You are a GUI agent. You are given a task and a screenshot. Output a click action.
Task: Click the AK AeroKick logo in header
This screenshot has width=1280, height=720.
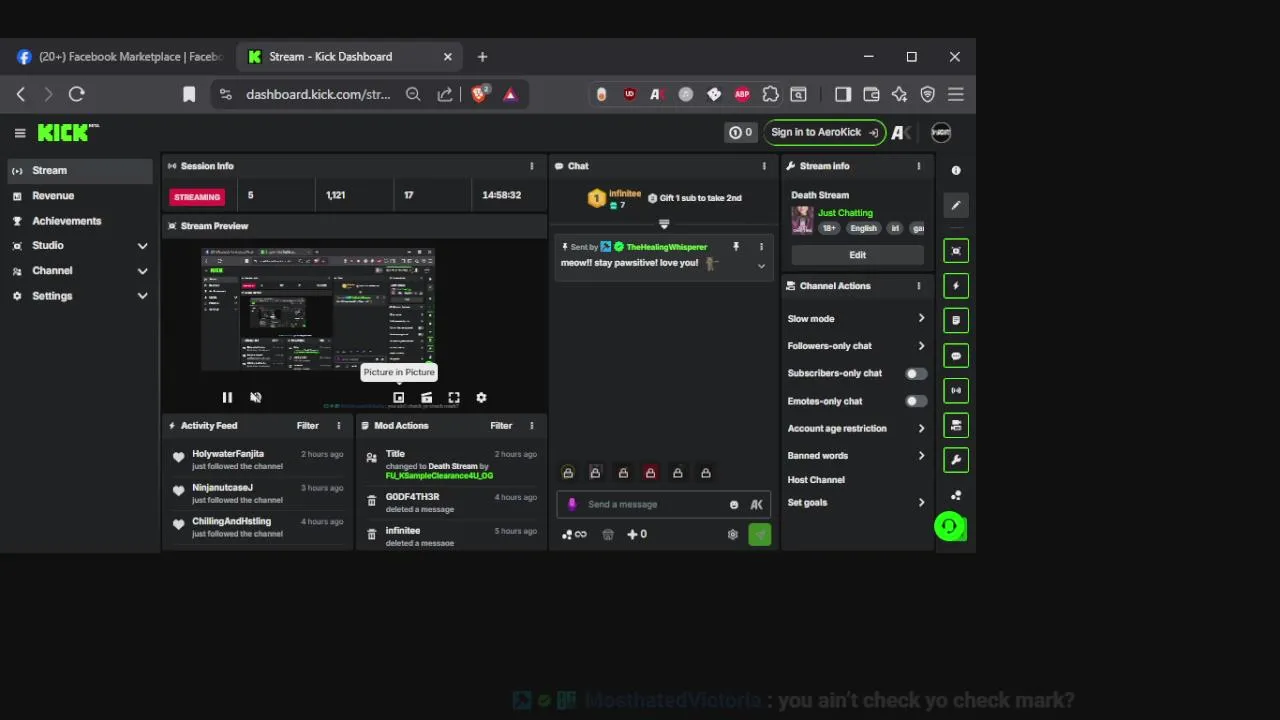point(899,132)
